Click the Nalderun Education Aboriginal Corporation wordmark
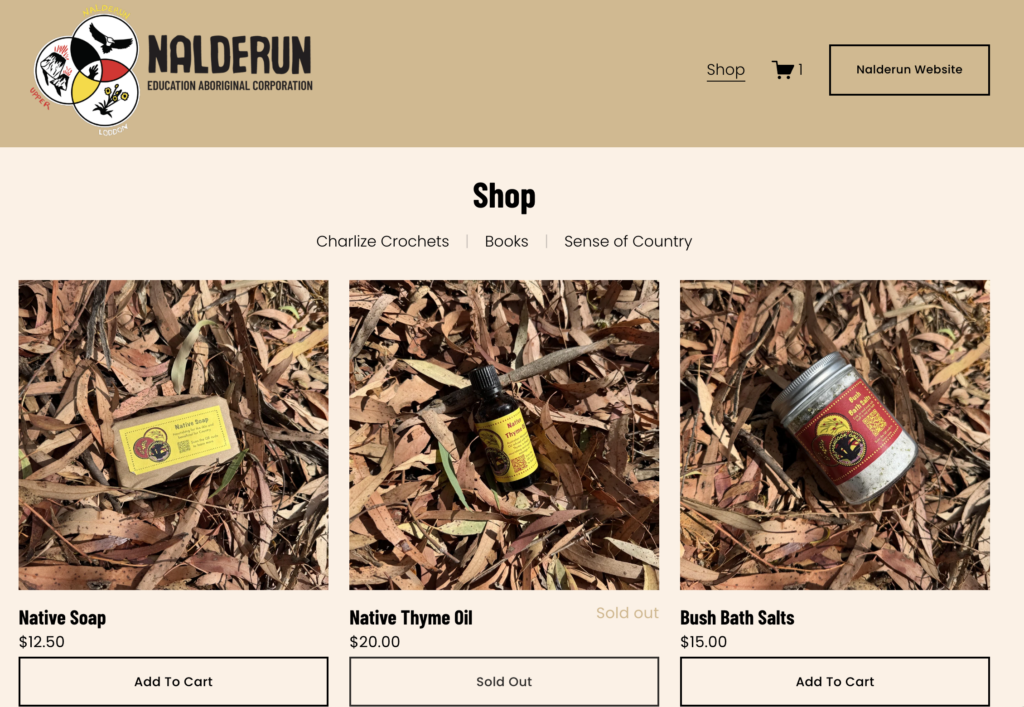Viewport: 1024px width, 707px height. pos(230,63)
